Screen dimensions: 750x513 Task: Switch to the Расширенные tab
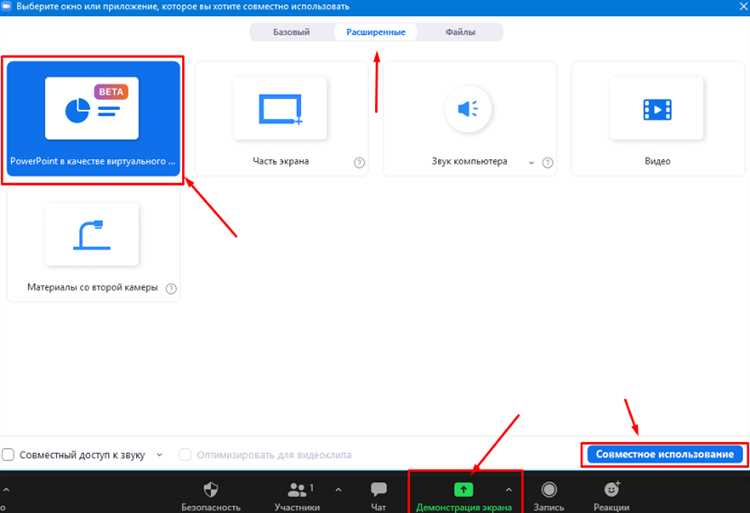click(x=376, y=32)
